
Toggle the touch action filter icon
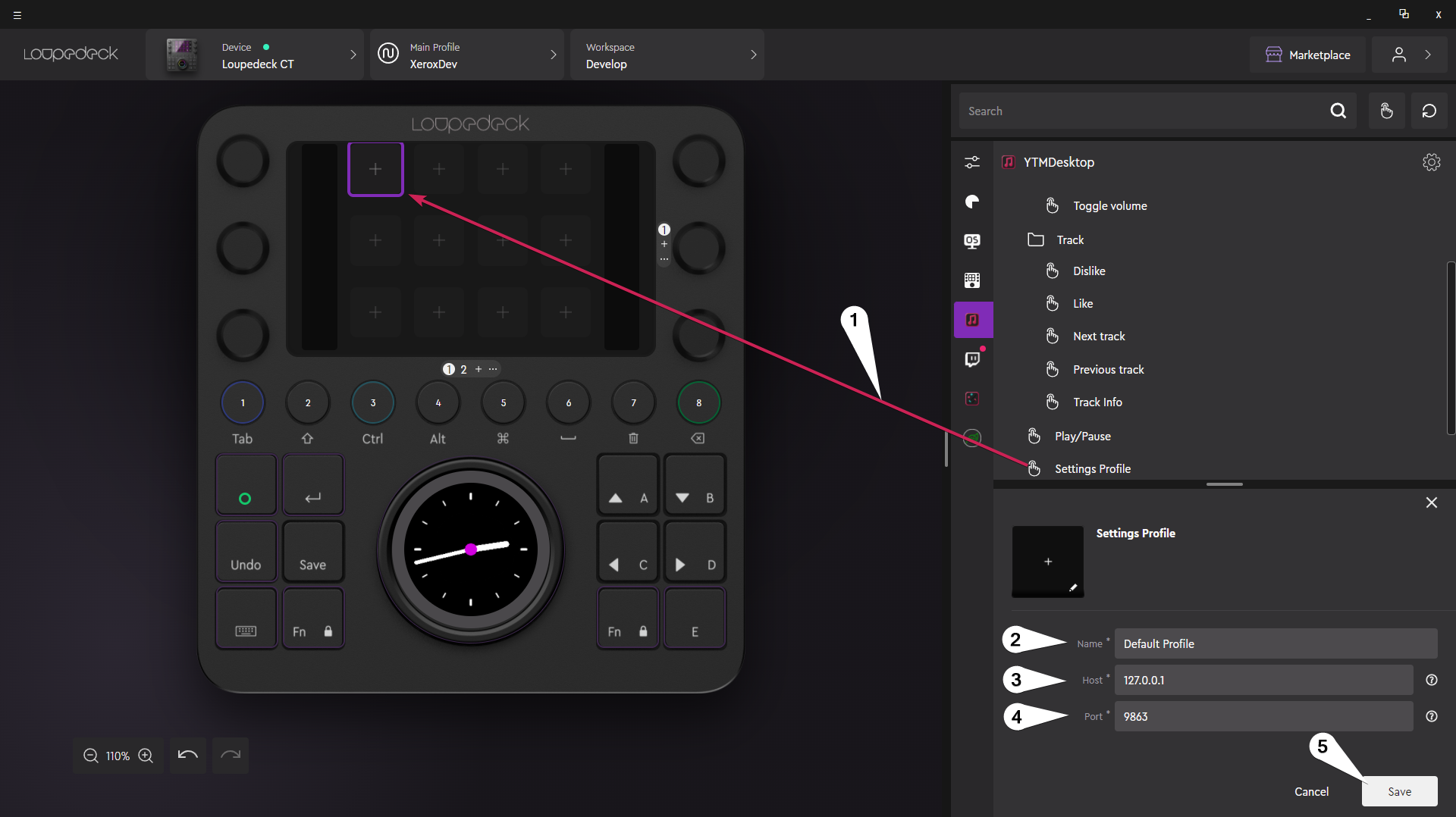point(1386,111)
